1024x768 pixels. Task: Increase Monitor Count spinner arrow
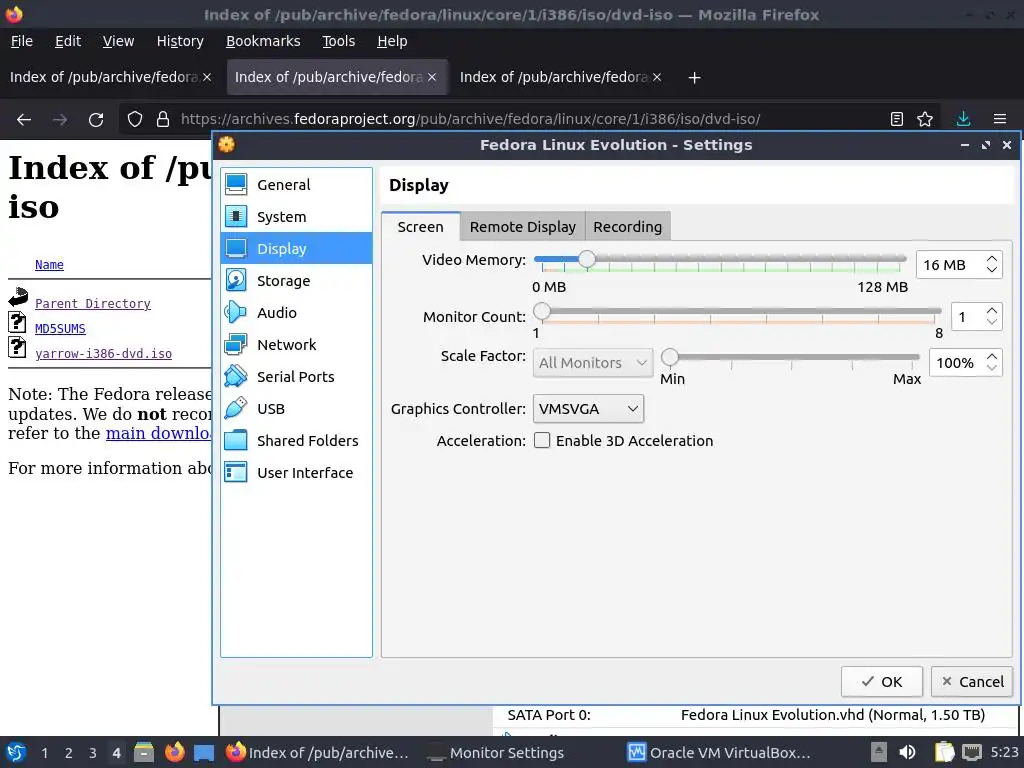[992, 312]
